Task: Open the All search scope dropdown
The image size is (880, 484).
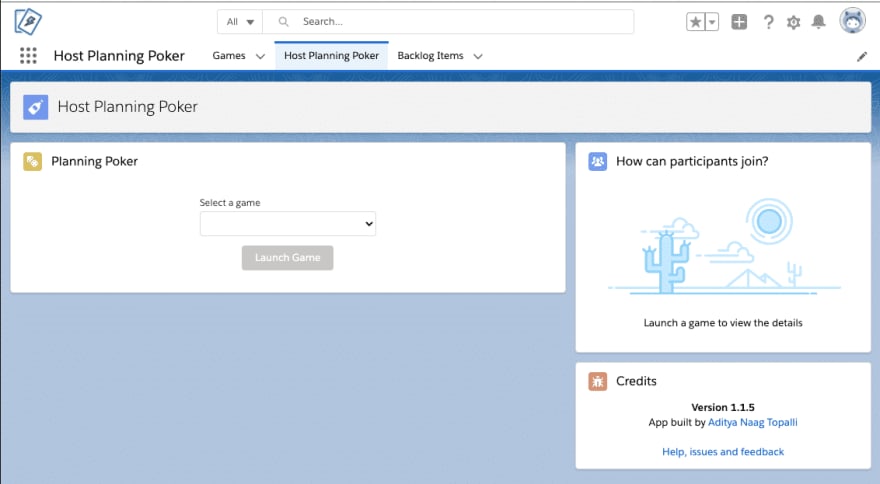Action: click(x=240, y=22)
